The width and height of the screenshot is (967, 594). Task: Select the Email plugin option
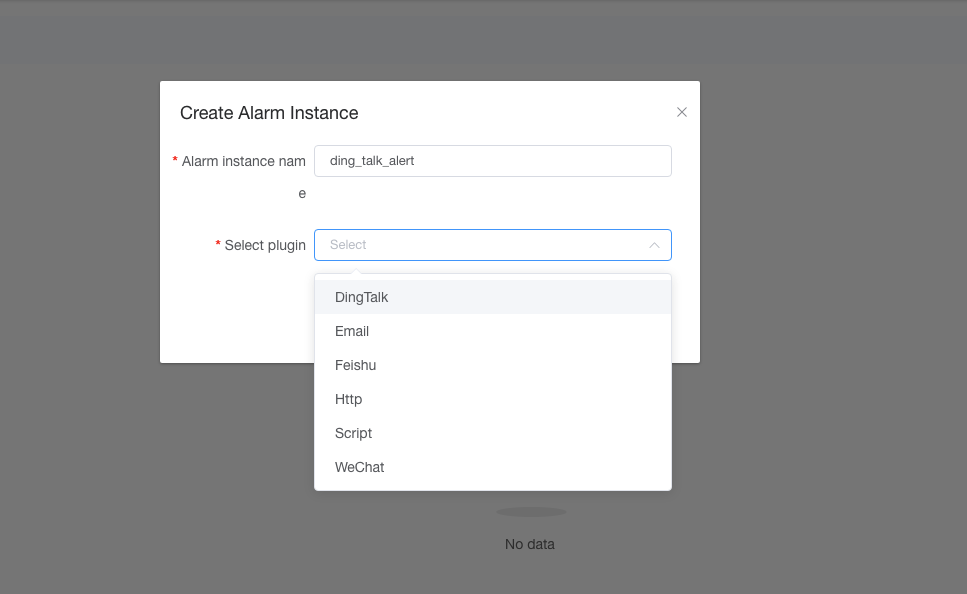pyautogui.click(x=352, y=331)
